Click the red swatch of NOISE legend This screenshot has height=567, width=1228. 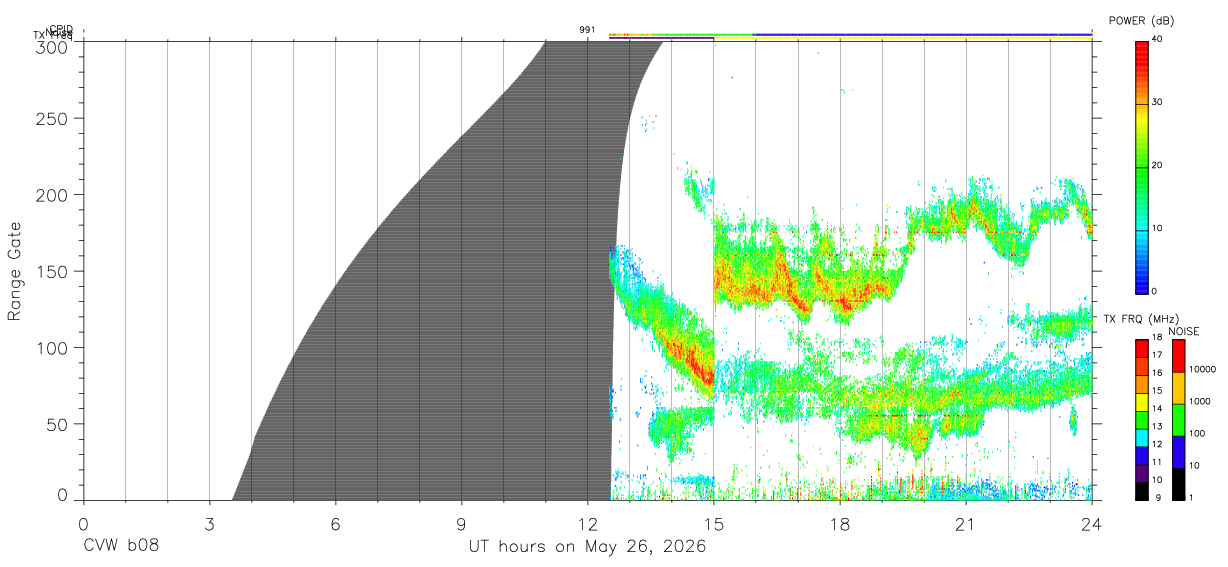click(x=1178, y=356)
